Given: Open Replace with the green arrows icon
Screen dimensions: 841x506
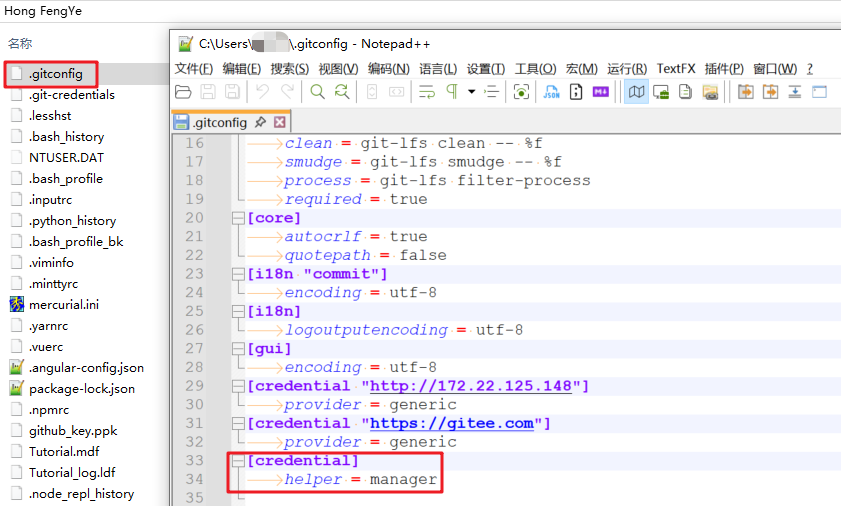Looking at the screenshot, I should 342,92.
